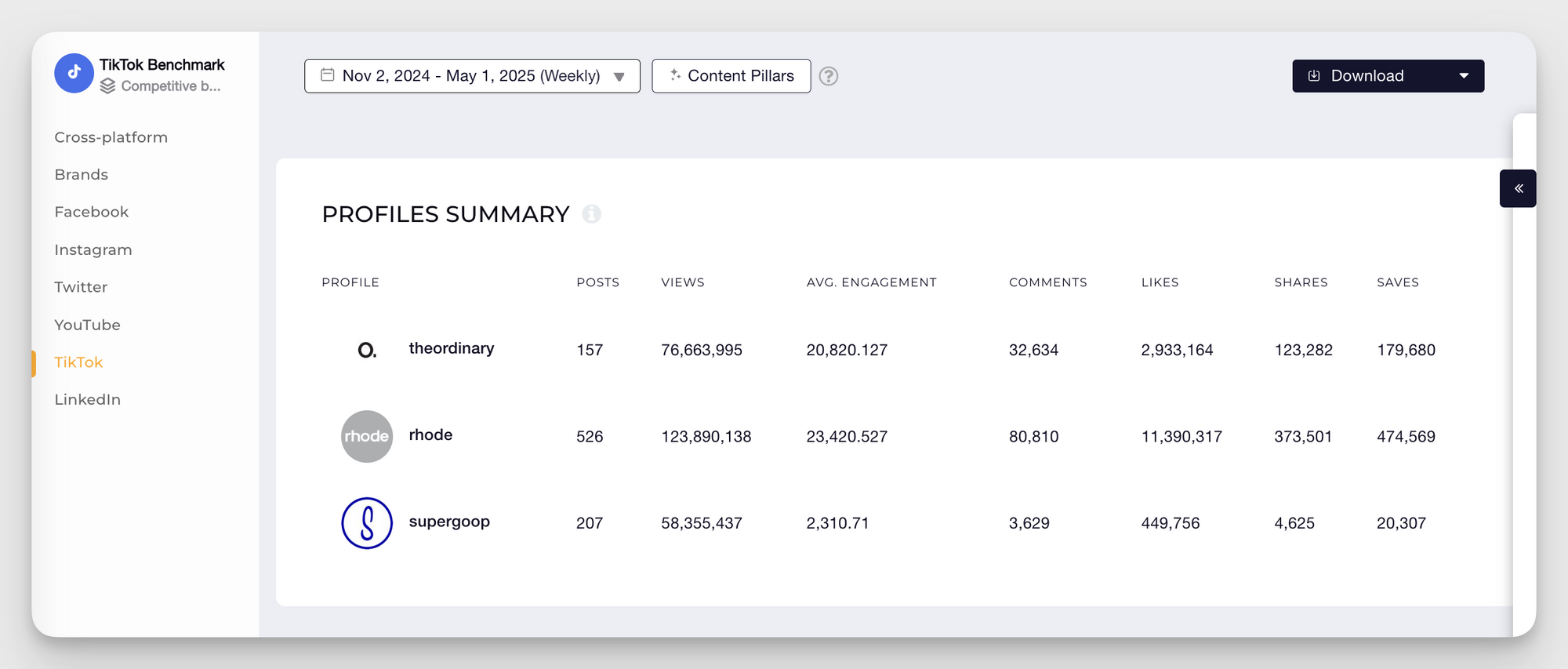The image size is (1568, 669).
Task: Click the Profiles Summary info icon
Action: [592, 214]
